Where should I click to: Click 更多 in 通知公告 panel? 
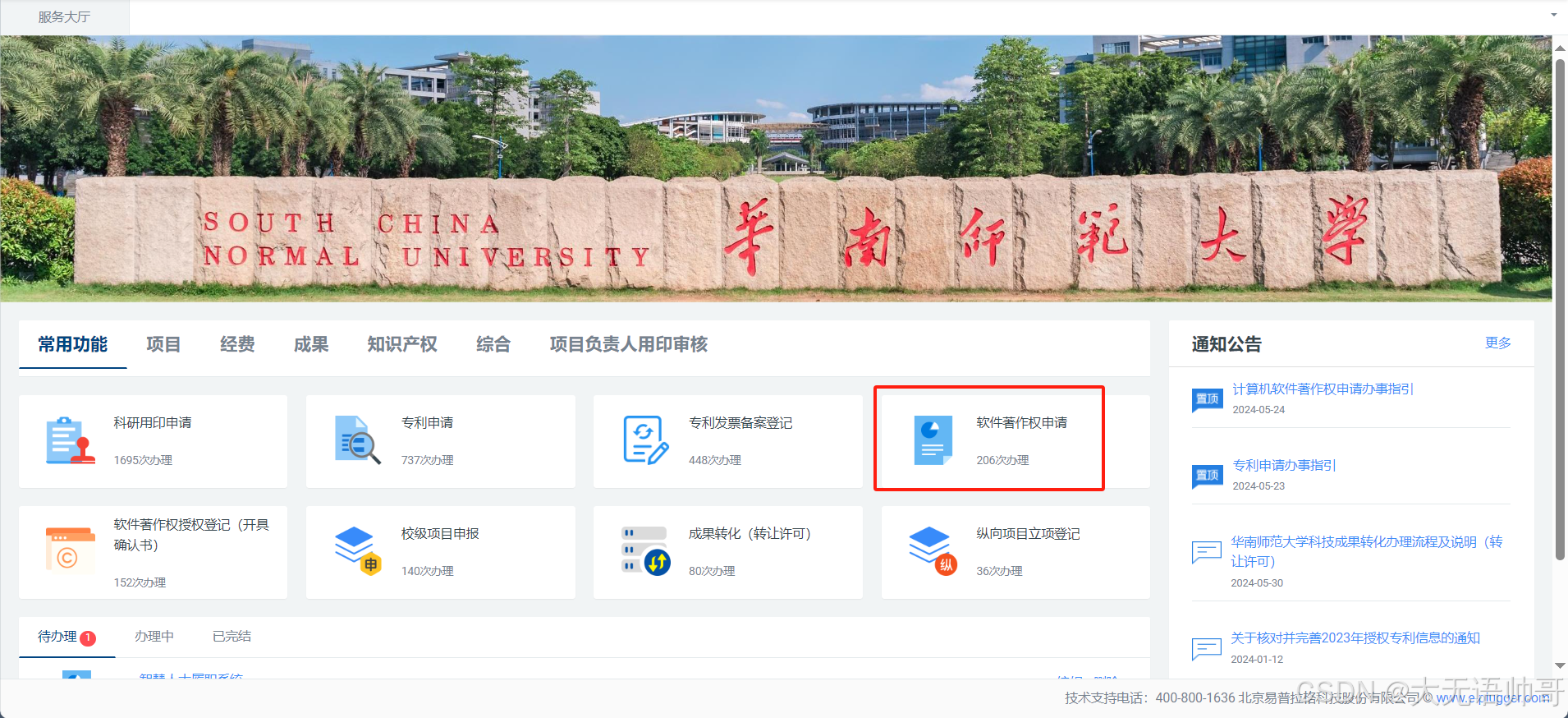pos(1498,343)
